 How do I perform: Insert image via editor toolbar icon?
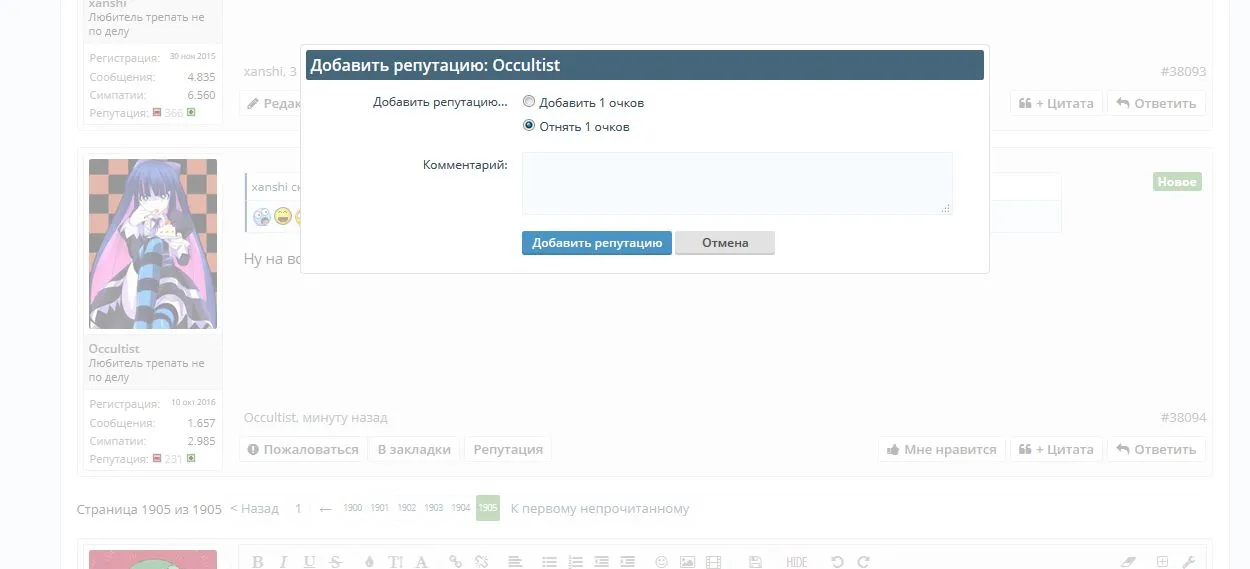(x=687, y=562)
